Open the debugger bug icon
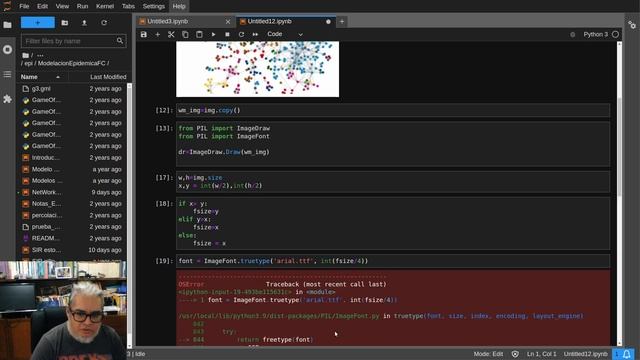Viewport: 640px width, 360px height. tap(573, 35)
